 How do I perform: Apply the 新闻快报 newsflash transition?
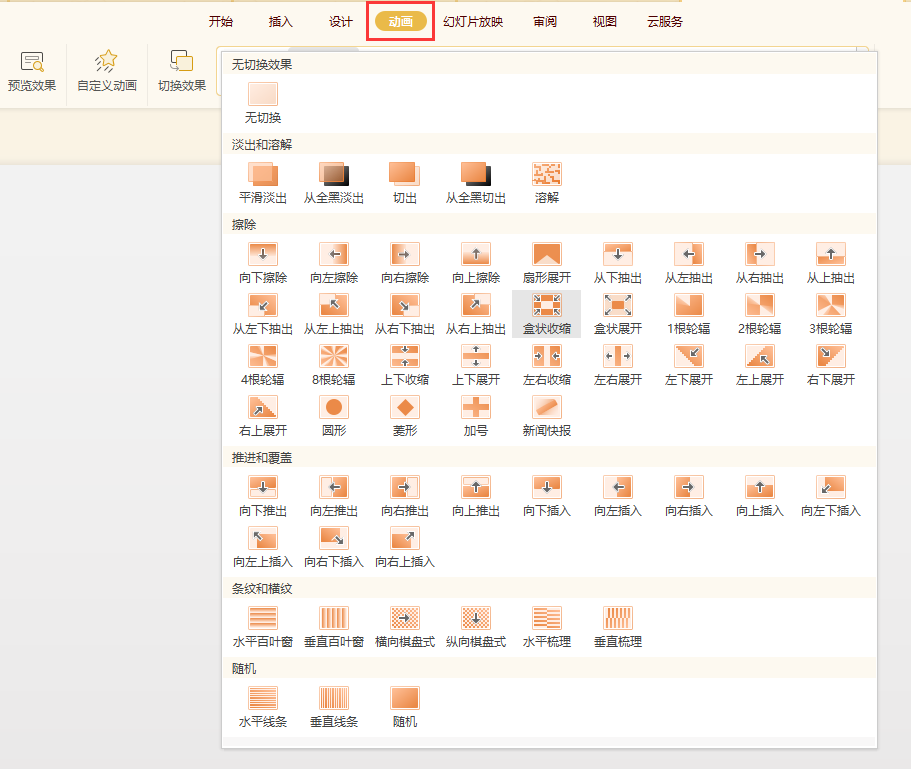[547, 407]
